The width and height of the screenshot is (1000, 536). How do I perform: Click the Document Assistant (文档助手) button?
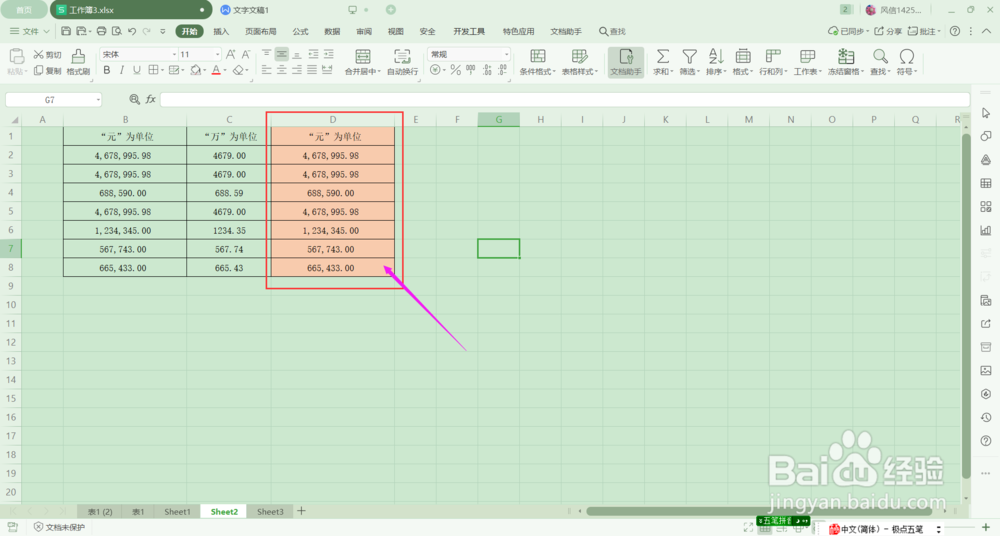pyautogui.click(x=626, y=62)
